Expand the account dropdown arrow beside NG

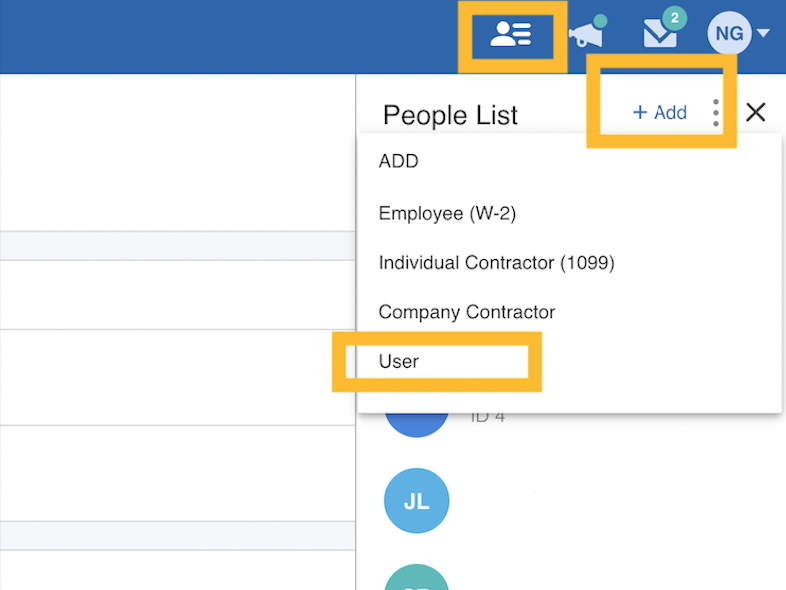click(x=764, y=34)
